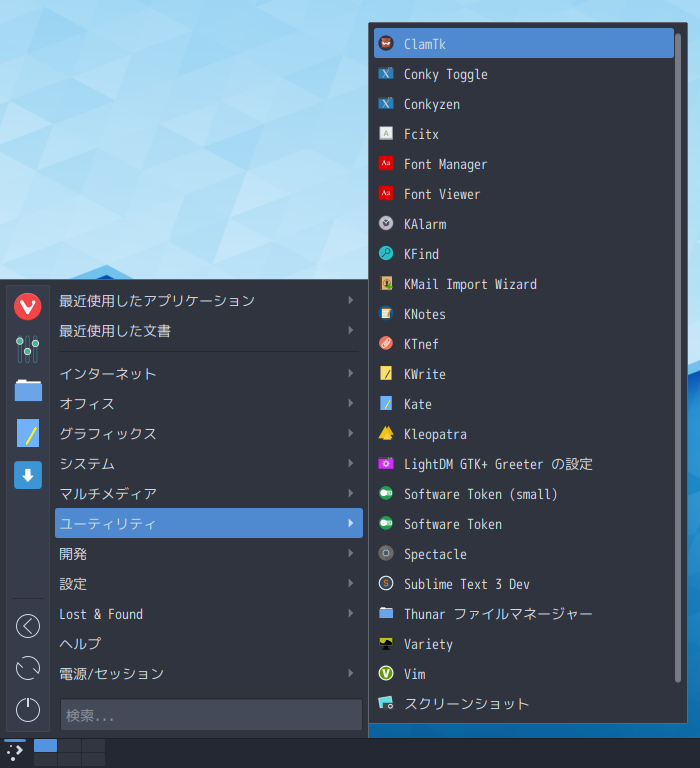
Task: Open file manager folder icon in sidebar
Action: (28, 390)
